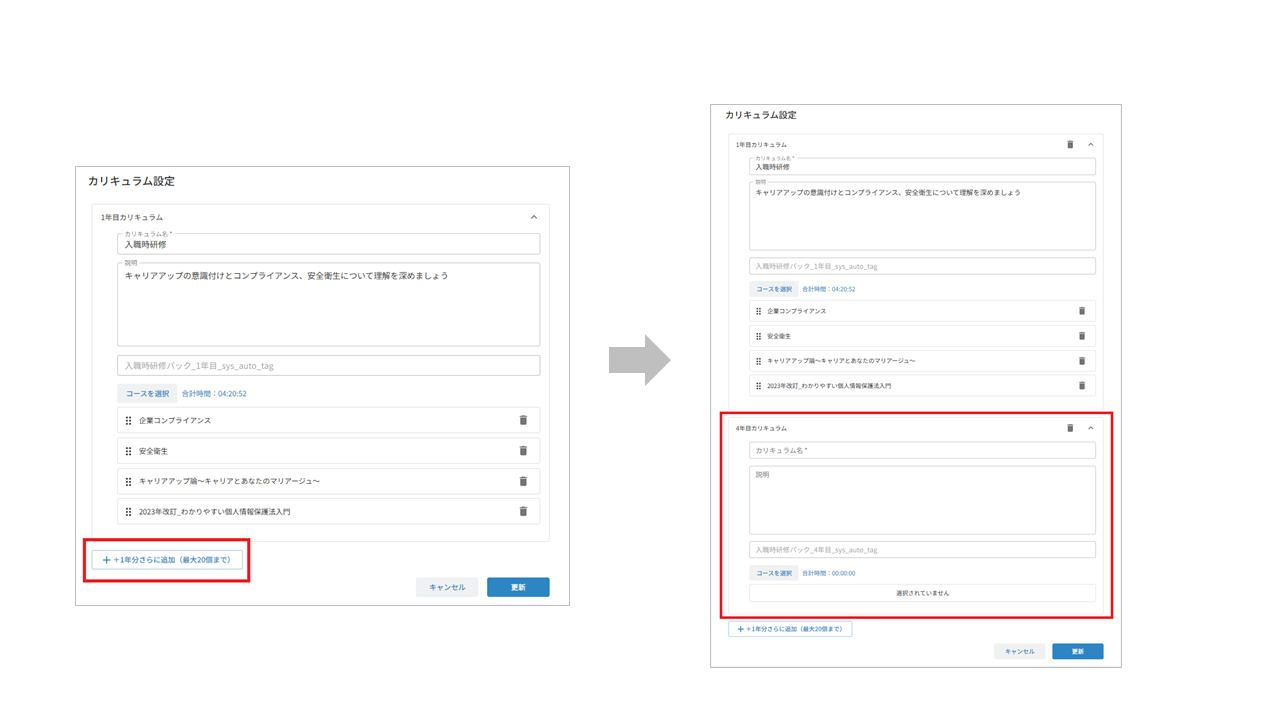
Task: Click コースを選択 in the 4年目 section
Action: click(x=773, y=573)
